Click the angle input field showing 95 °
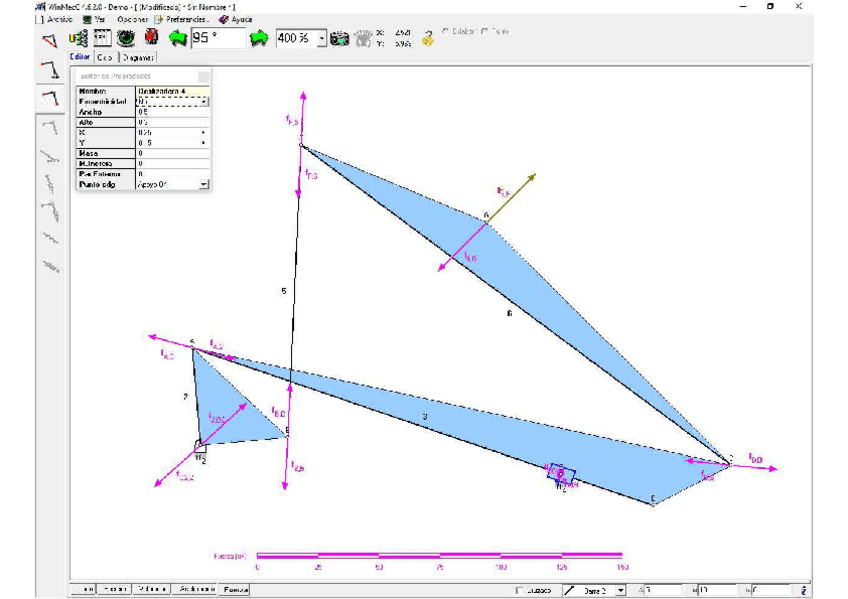The image size is (848, 599). [x=218, y=38]
